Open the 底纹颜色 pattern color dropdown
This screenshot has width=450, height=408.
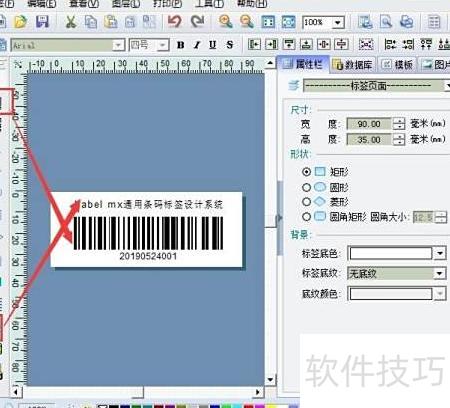(440, 294)
